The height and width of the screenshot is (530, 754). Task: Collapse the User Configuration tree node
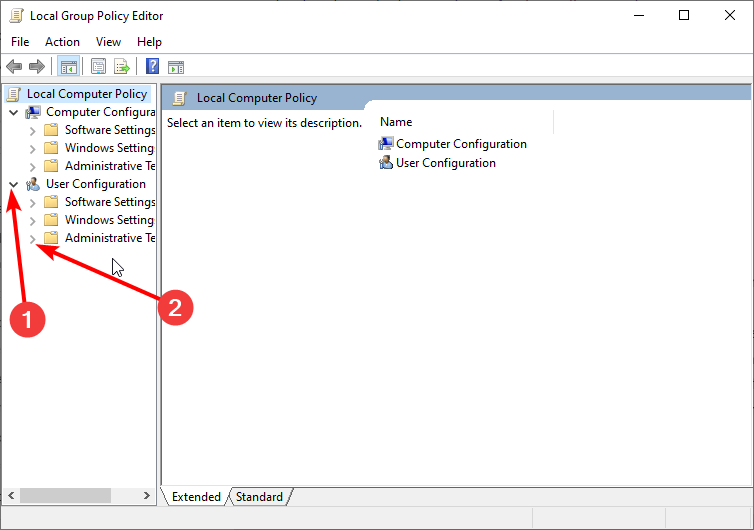[x=13, y=184]
